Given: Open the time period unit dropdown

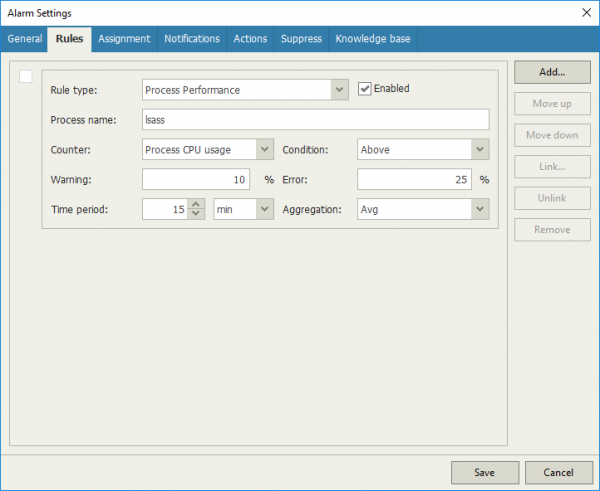Looking at the screenshot, I should pyautogui.click(x=265, y=210).
